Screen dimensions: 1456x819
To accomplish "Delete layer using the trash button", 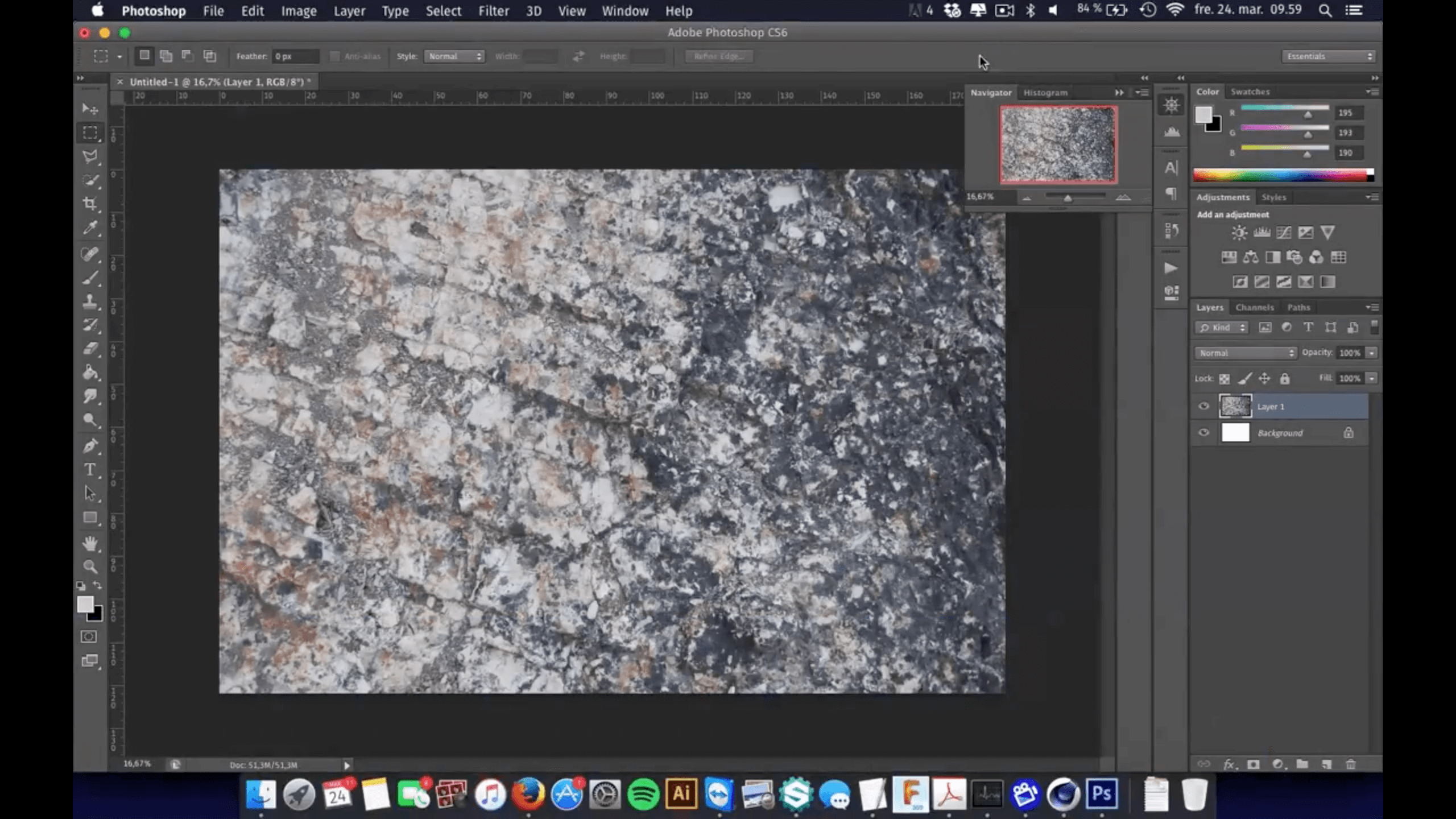I will [1351, 764].
